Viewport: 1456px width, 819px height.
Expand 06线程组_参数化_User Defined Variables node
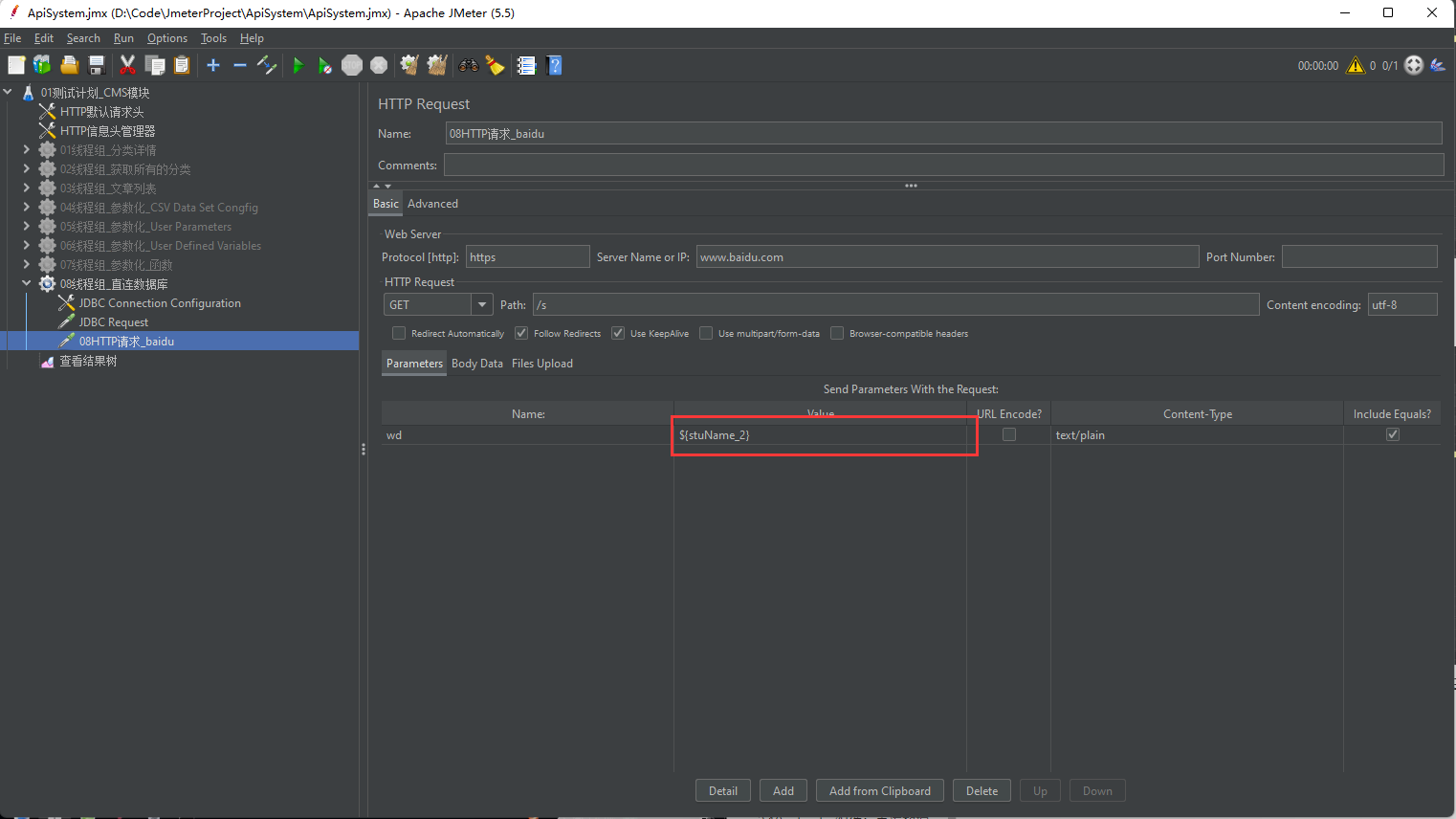(x=27, y=245)
